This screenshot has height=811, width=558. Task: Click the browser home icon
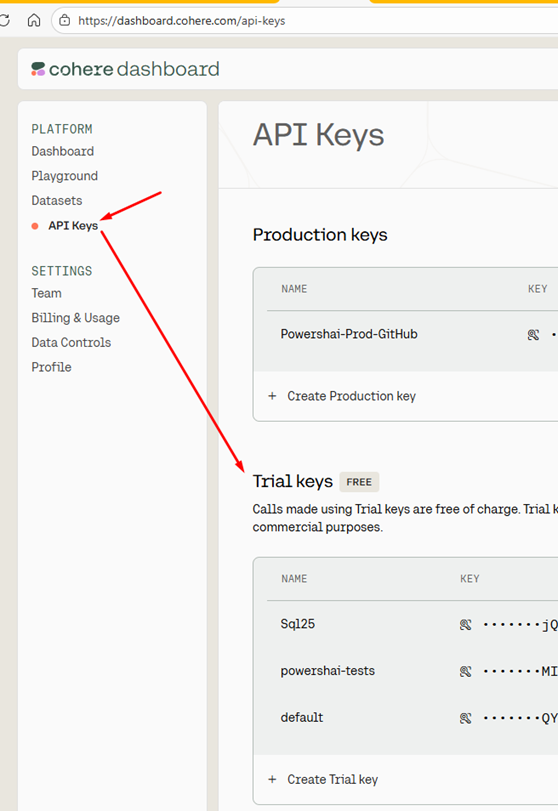(34, 21)
